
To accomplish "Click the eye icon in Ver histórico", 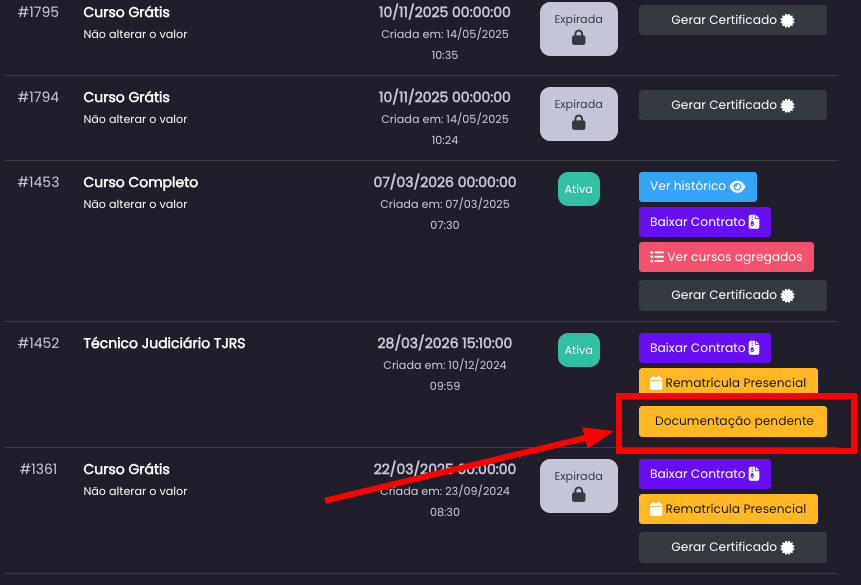I will pos(738,187).
